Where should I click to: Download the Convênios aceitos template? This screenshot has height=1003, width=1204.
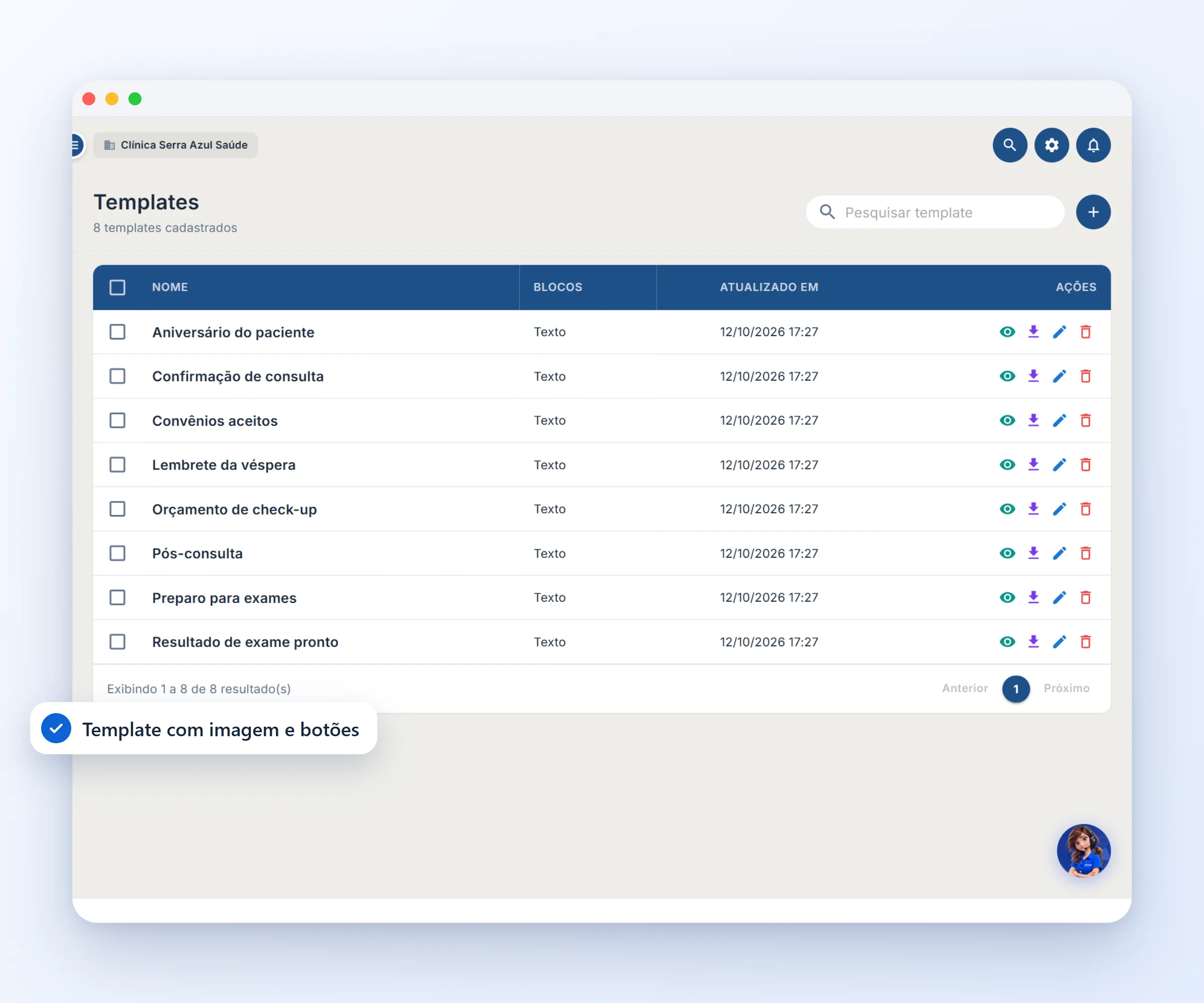[x=1033, y=421]
